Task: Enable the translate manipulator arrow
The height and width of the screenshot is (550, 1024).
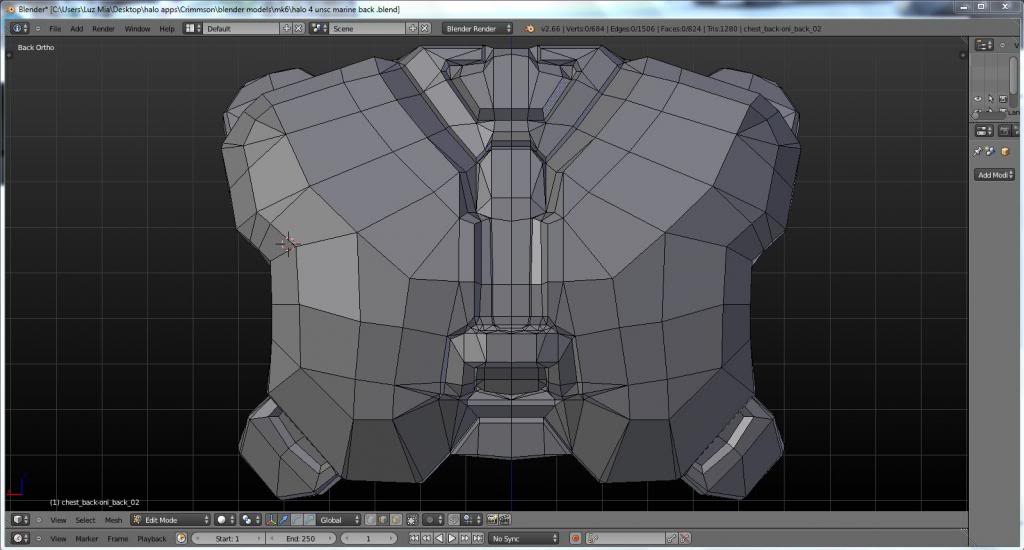Action: tap(283, 520)
